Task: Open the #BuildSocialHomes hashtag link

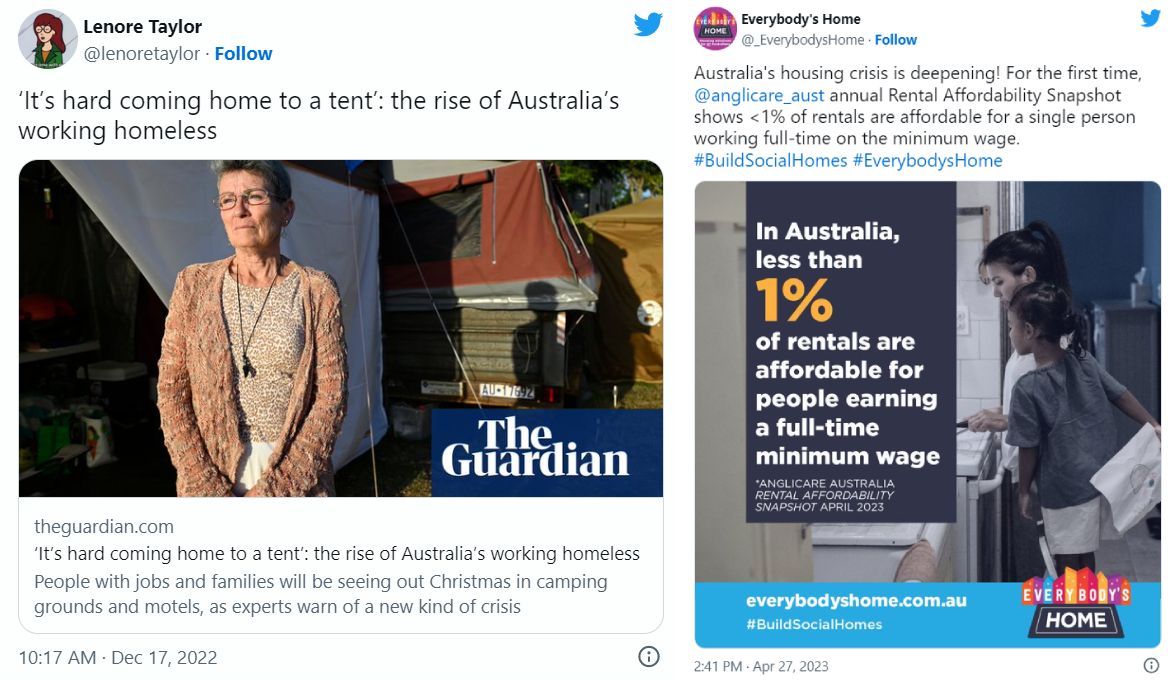Action: point(770,160)
